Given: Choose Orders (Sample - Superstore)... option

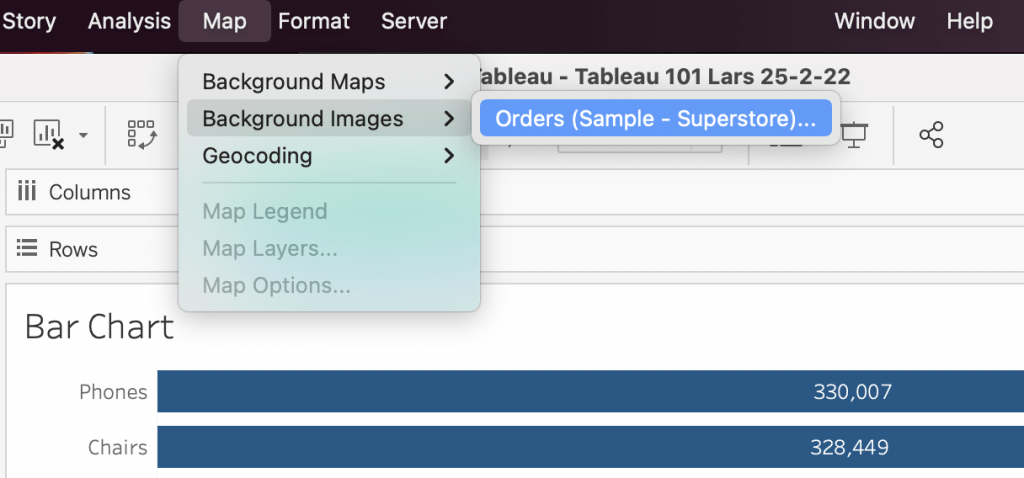Looking at the screenshot, I should tap(656, 119).
